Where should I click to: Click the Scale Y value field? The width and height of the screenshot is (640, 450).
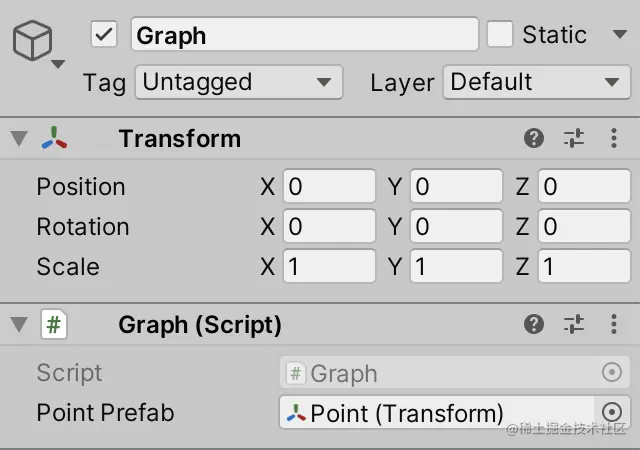456,266
